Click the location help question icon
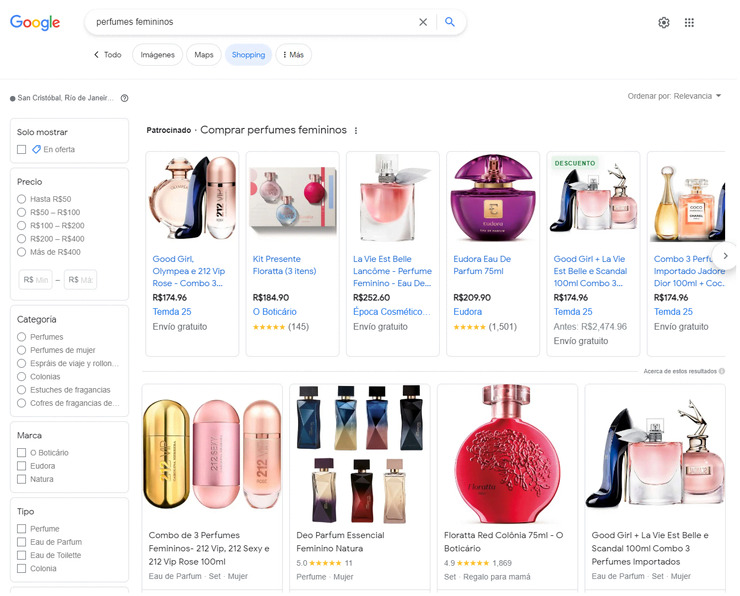 pos(125,98)
